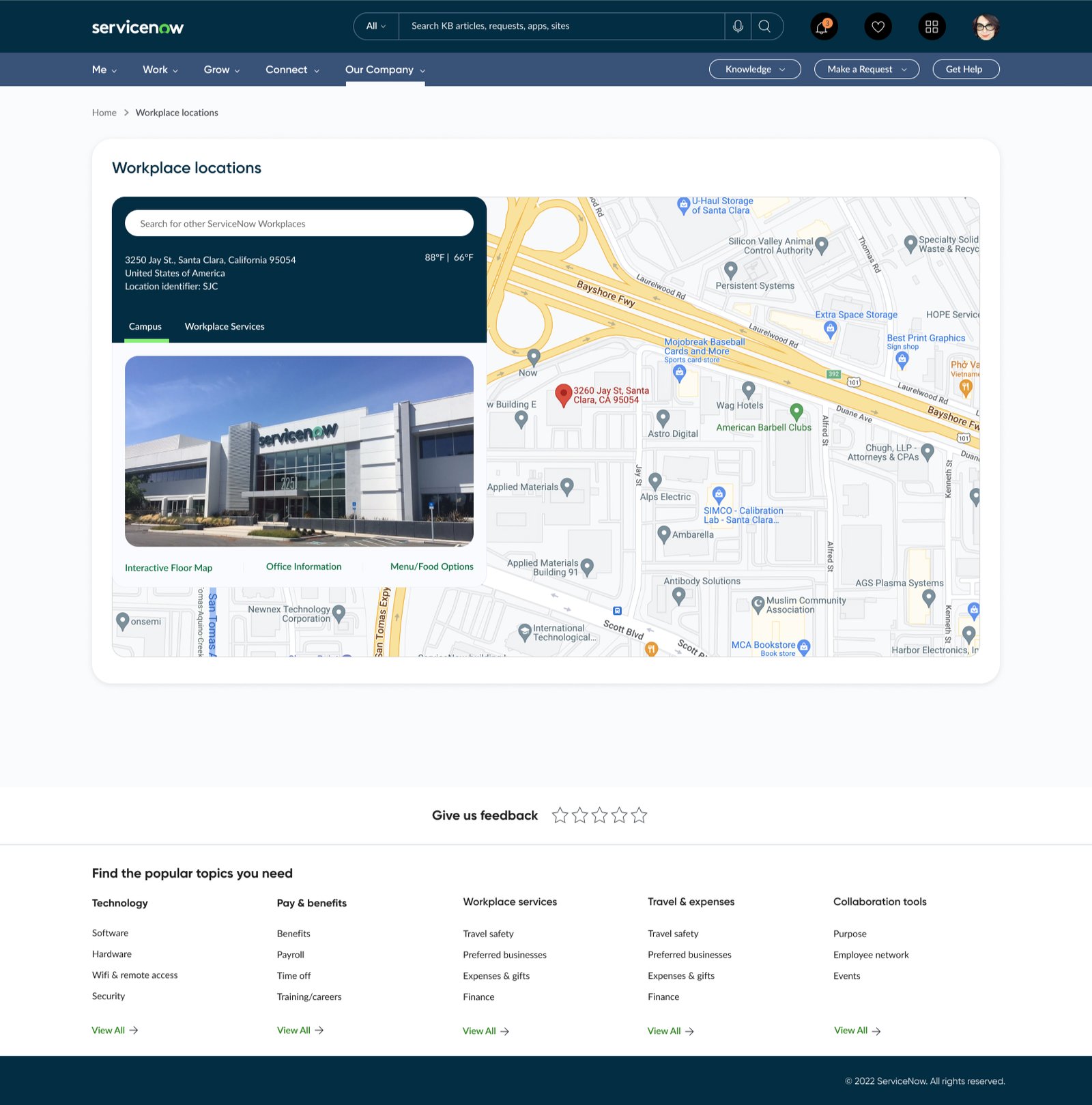Open the Payroll footer link
The height and width of the screenshot is (1105, 1092).
pyautogui.click(x=291, y=954)
